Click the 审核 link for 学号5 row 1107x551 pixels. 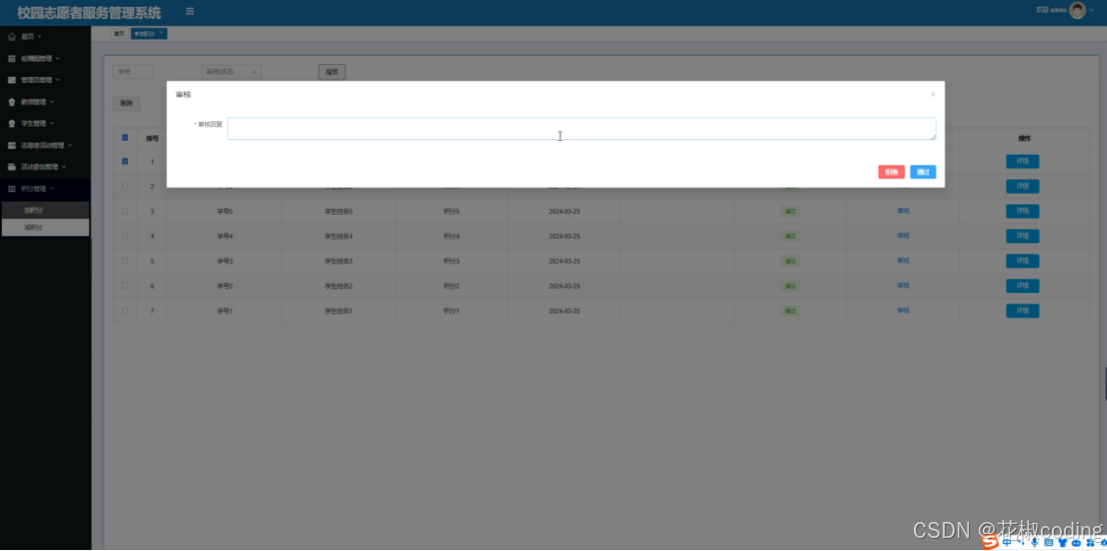pos(903,211)
